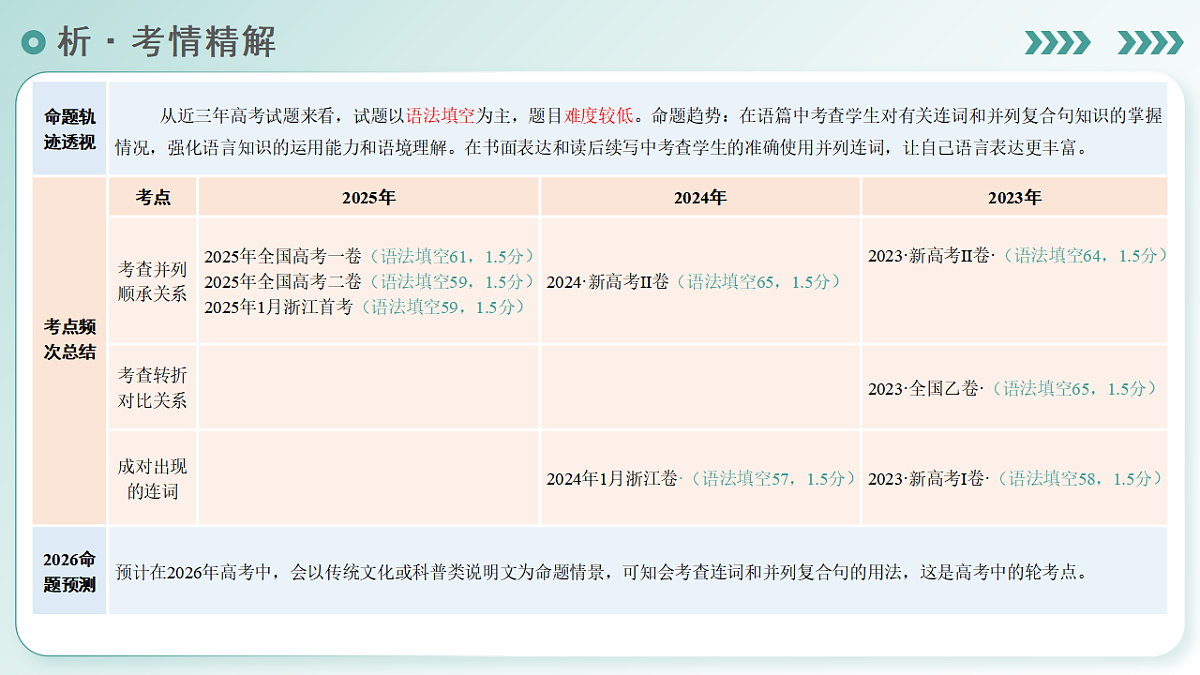Click the slide title 析·考情精解

(167, 42)
